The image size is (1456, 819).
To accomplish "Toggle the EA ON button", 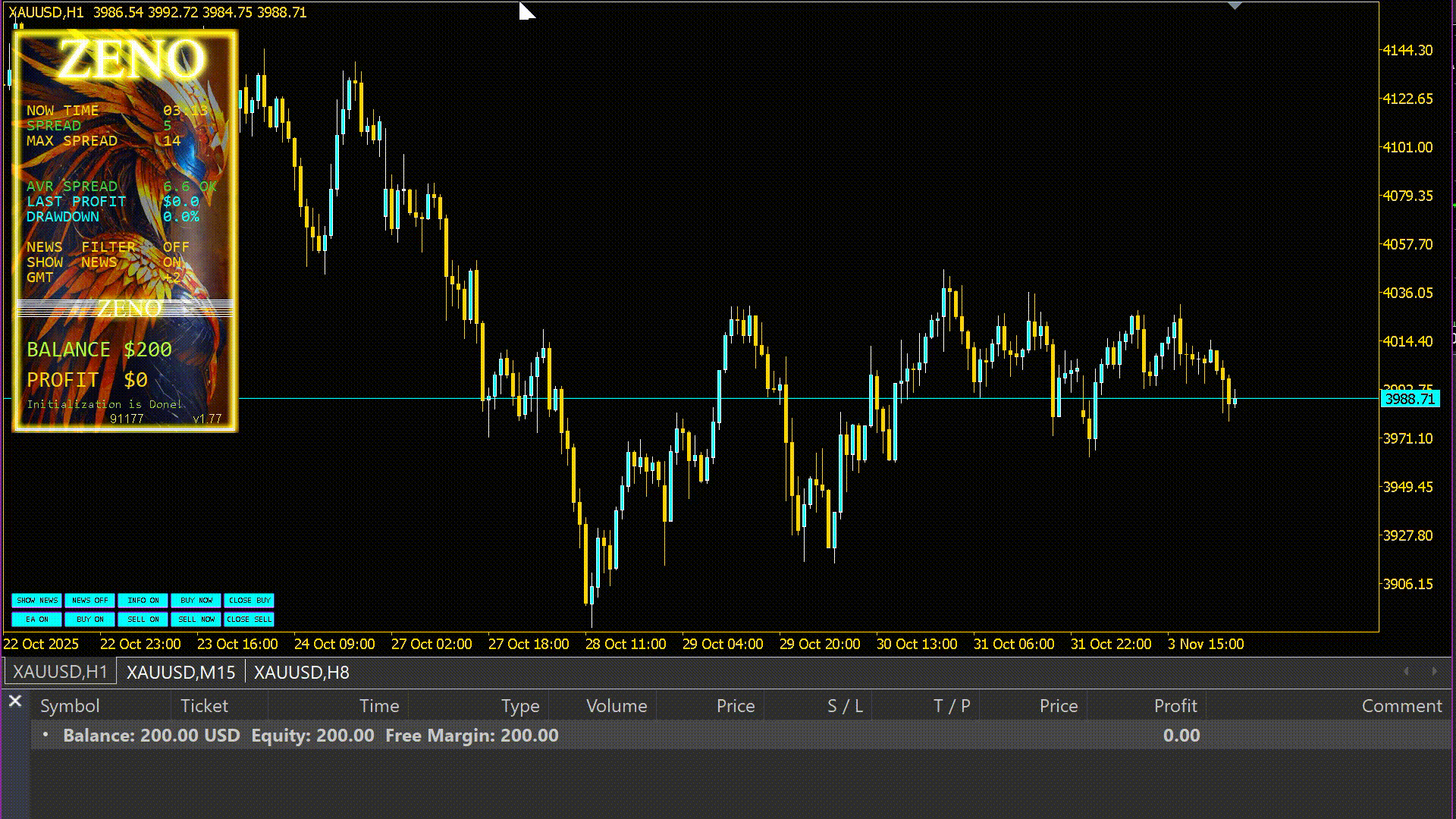I will [x=36, y=620].
